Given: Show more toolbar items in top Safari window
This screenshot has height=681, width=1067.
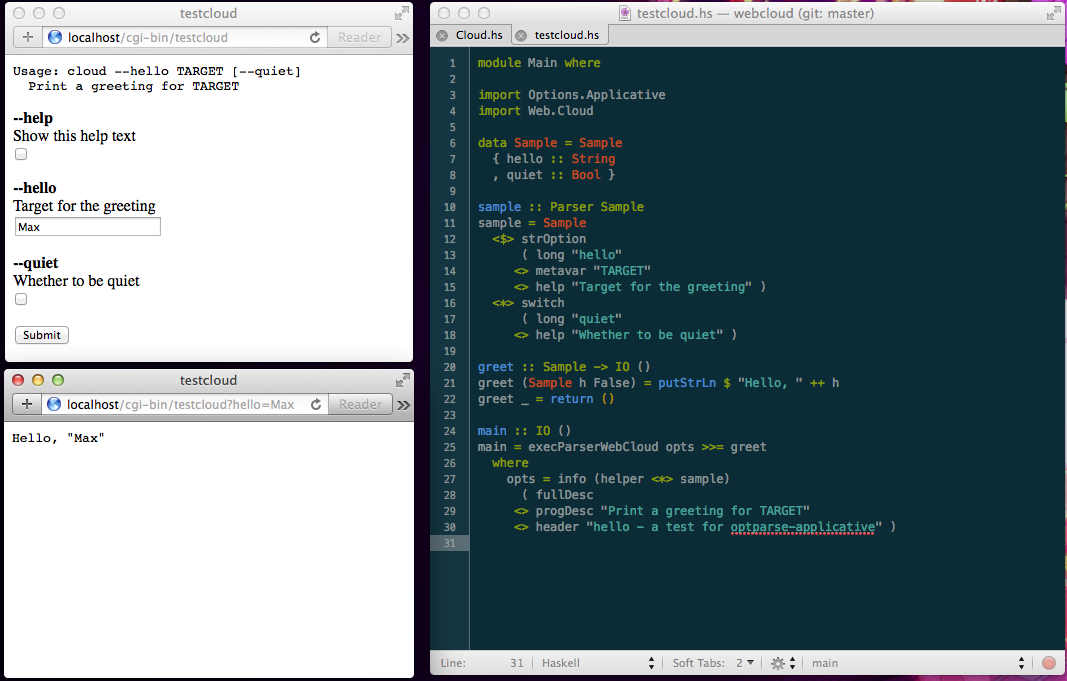Looking at the screenshot, I should pyautogui.click(x=403, y=38).
